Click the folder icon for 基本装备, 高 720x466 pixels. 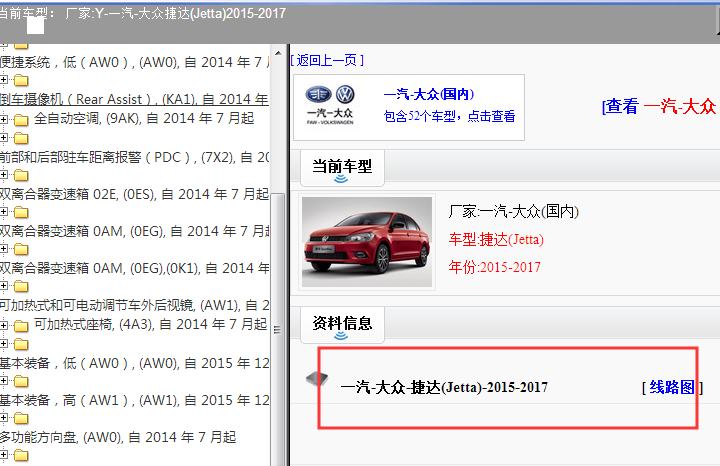(x=21, y=382)
